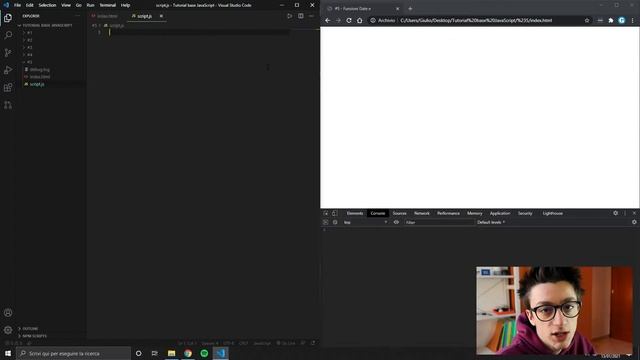Expand the #1 folder in Explorer
The height and width of the screenshot is (360, 640).
(x=29, y=33)
